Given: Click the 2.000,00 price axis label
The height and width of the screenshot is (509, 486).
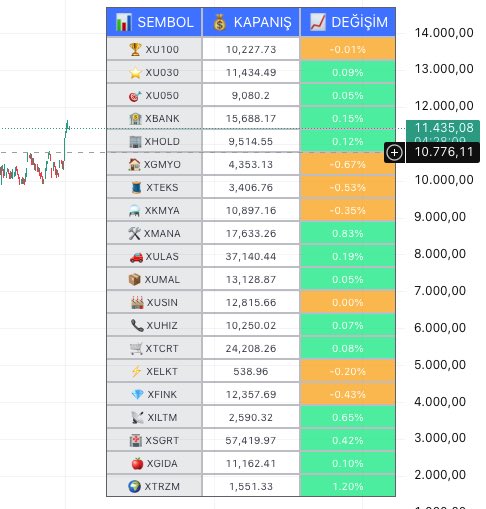Looking at the screenshot, I should click(x=440, y=475).
